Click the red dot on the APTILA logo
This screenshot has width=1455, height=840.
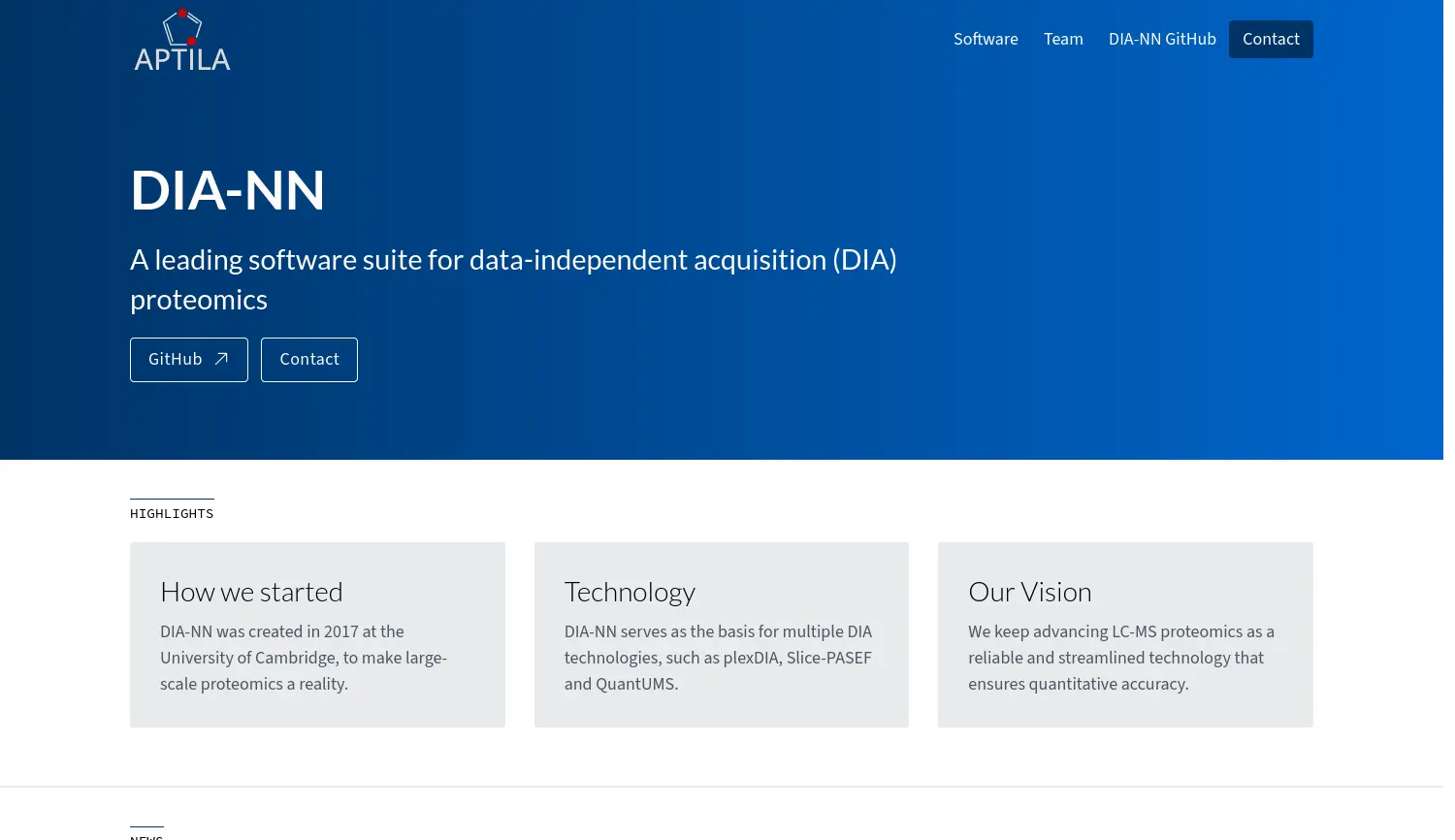coord(181,13)
